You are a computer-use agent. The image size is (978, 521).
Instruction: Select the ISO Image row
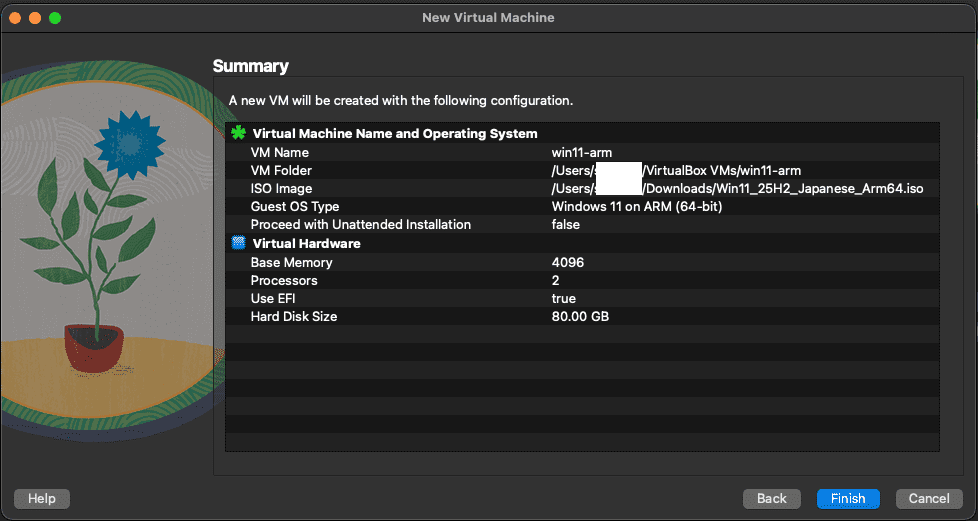click(281, 188)
